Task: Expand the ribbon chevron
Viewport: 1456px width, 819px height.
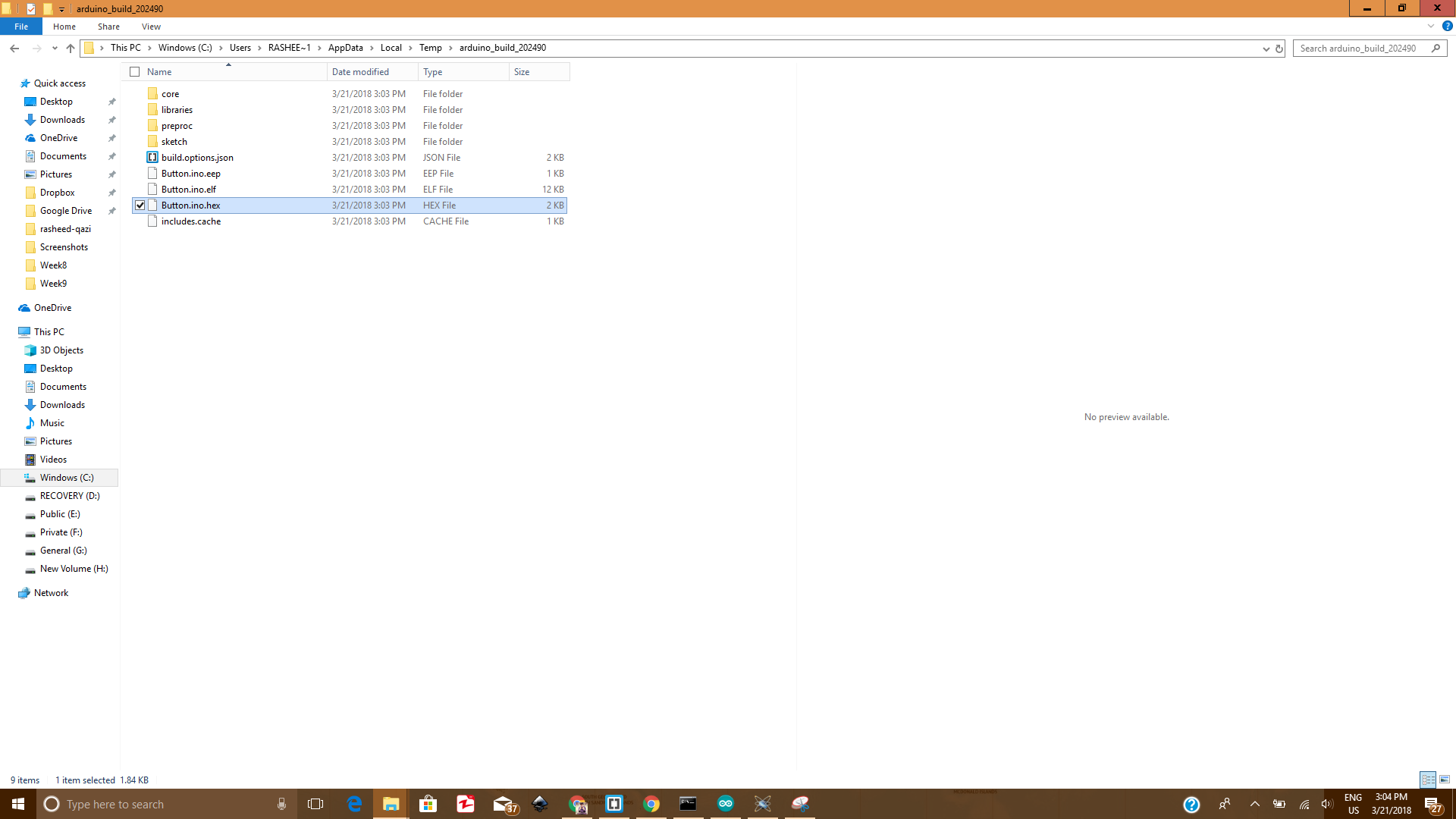Action: pyautogui.click(x=1431, y=26)
